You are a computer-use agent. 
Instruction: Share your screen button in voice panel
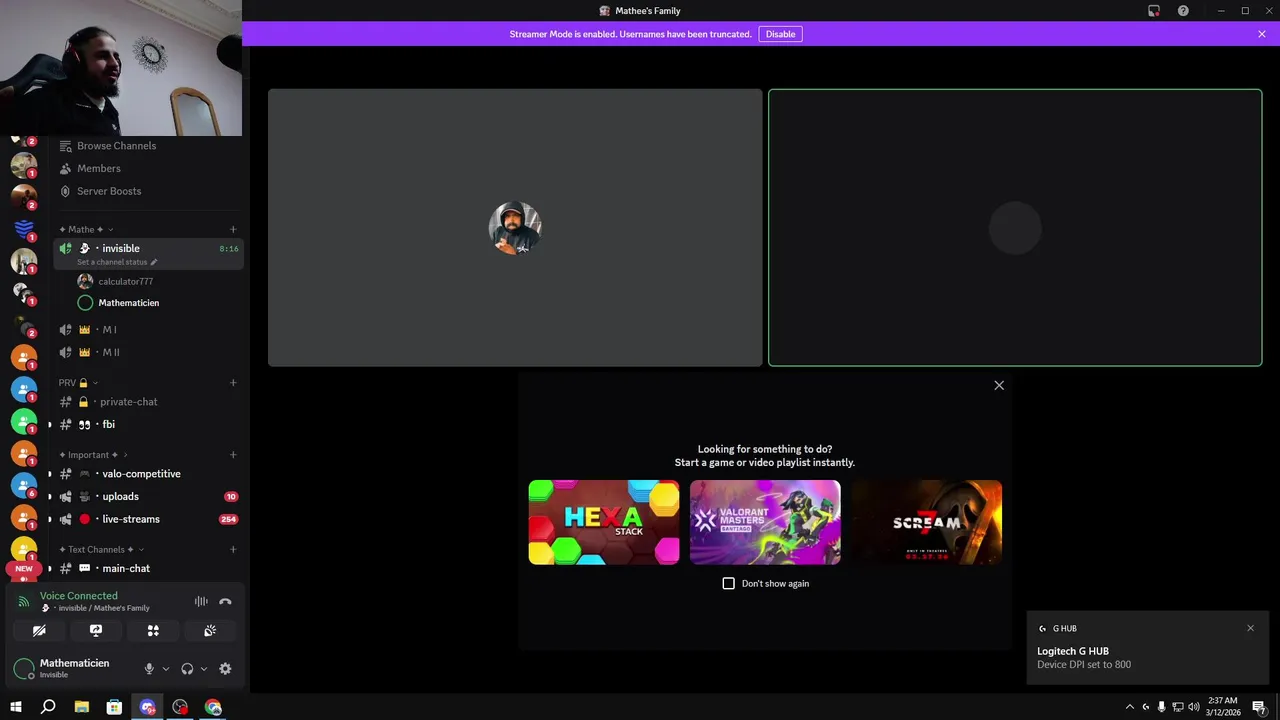click(96, 631)
